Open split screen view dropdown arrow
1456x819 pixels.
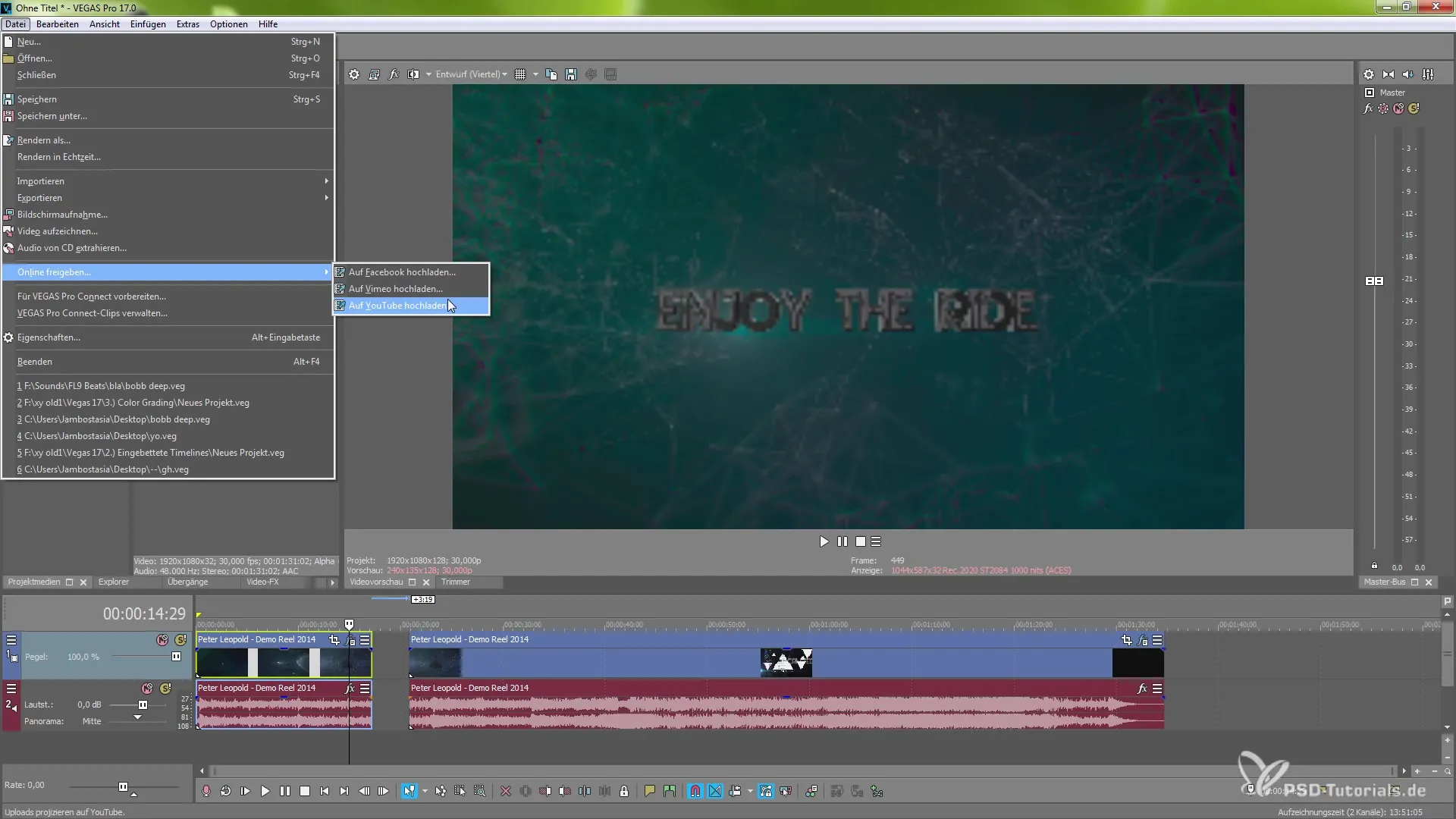tap(428, 74)
